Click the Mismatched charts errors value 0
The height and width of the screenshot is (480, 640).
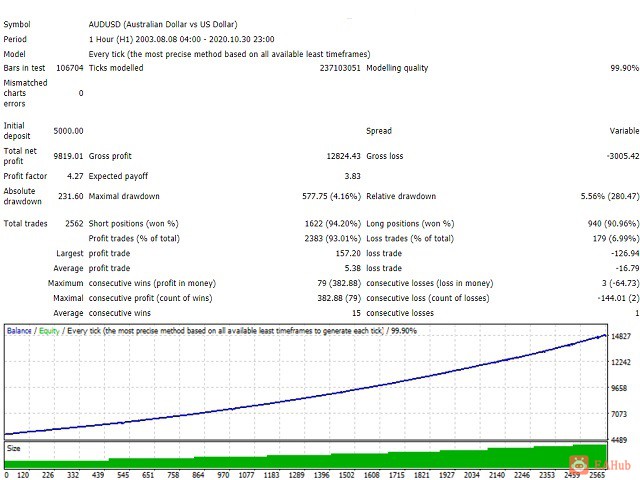81,93
